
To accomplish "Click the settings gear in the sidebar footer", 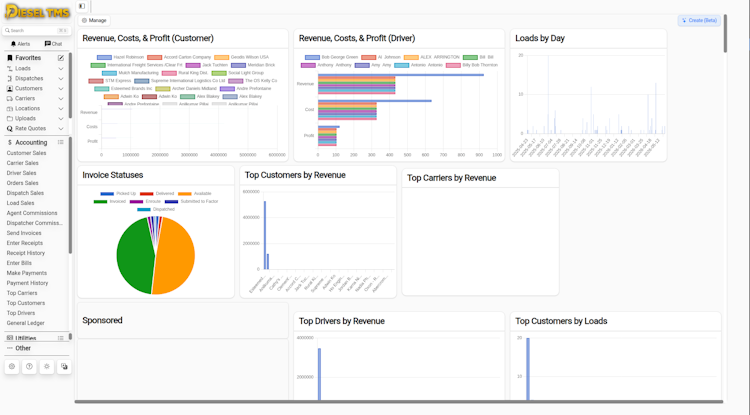I will click(x=12, y=367).
